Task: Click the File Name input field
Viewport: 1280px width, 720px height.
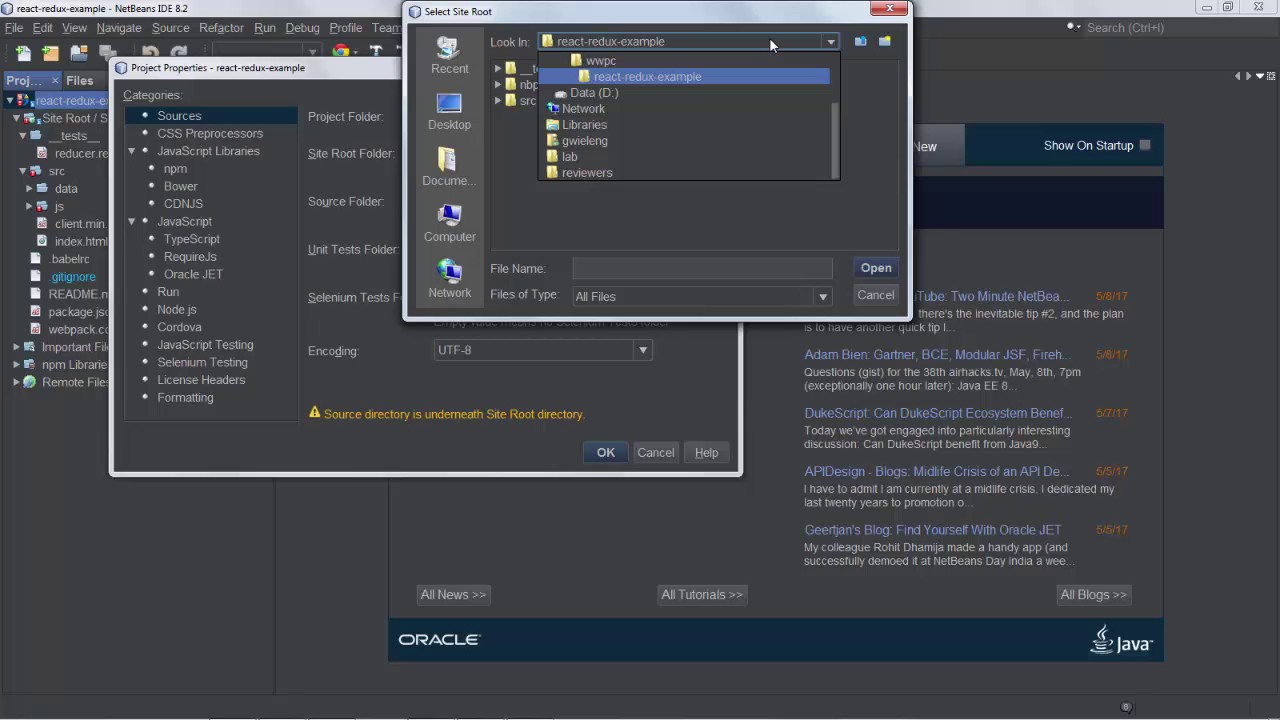Action: pos(702,268)
